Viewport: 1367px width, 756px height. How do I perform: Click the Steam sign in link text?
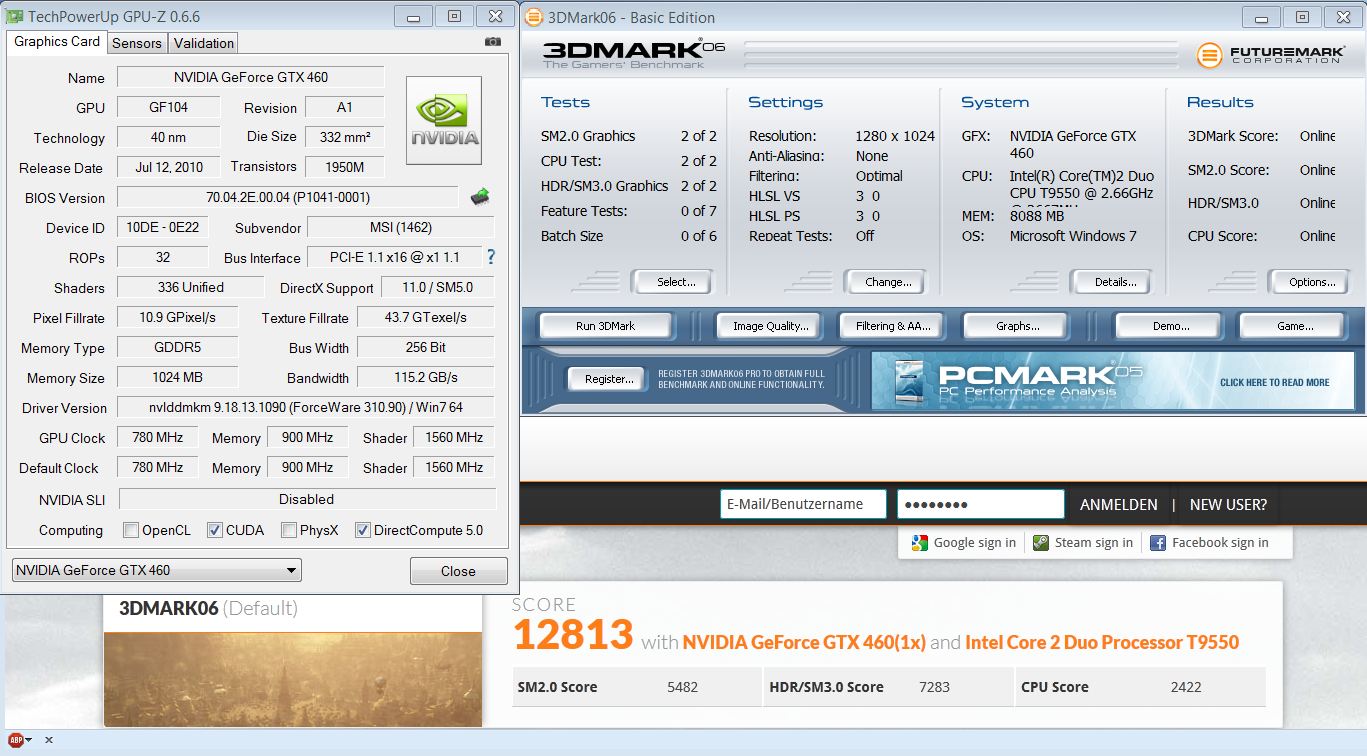pos(1094,542)
